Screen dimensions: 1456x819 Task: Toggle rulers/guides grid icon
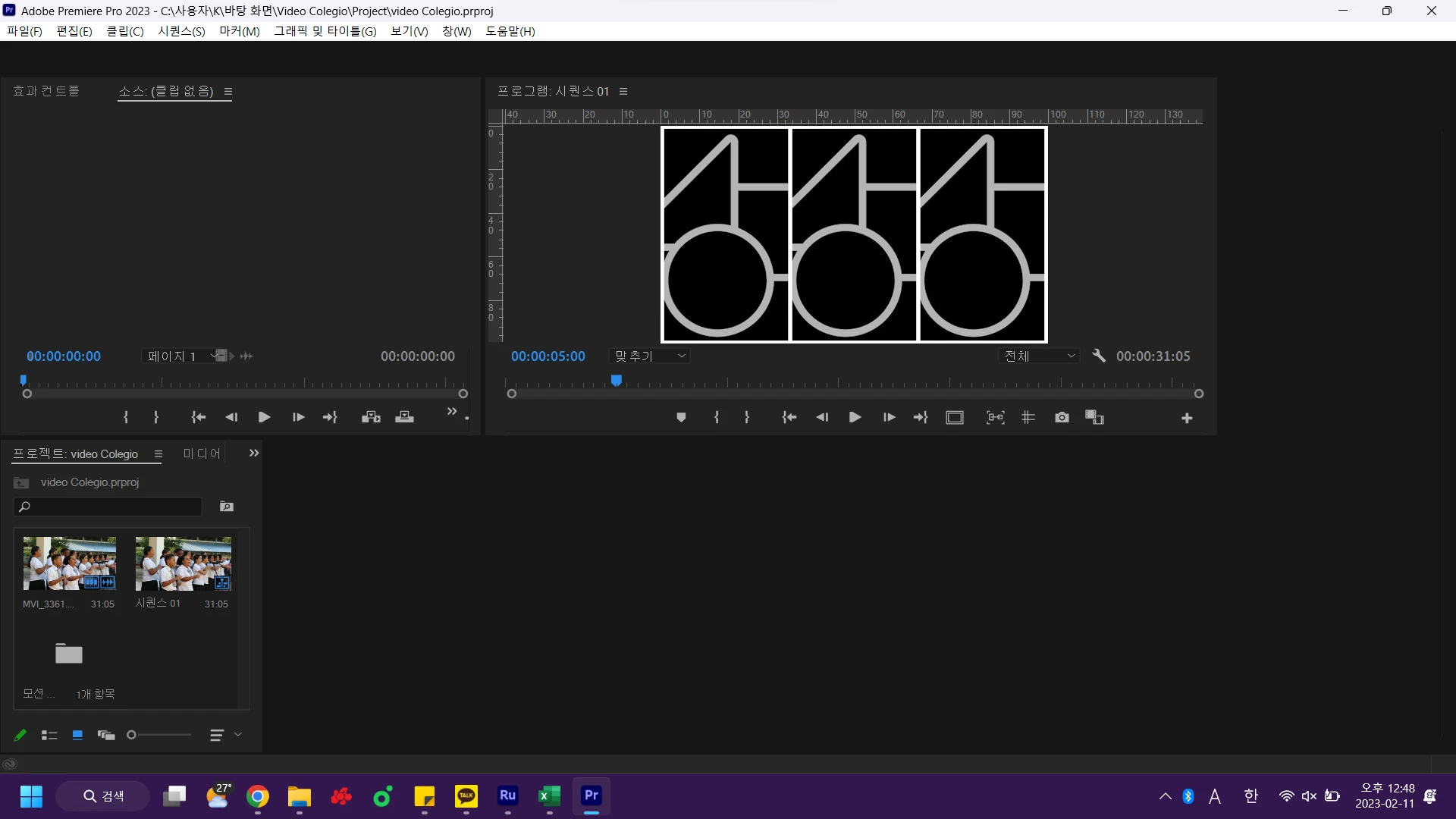[x=1028, y=418]
